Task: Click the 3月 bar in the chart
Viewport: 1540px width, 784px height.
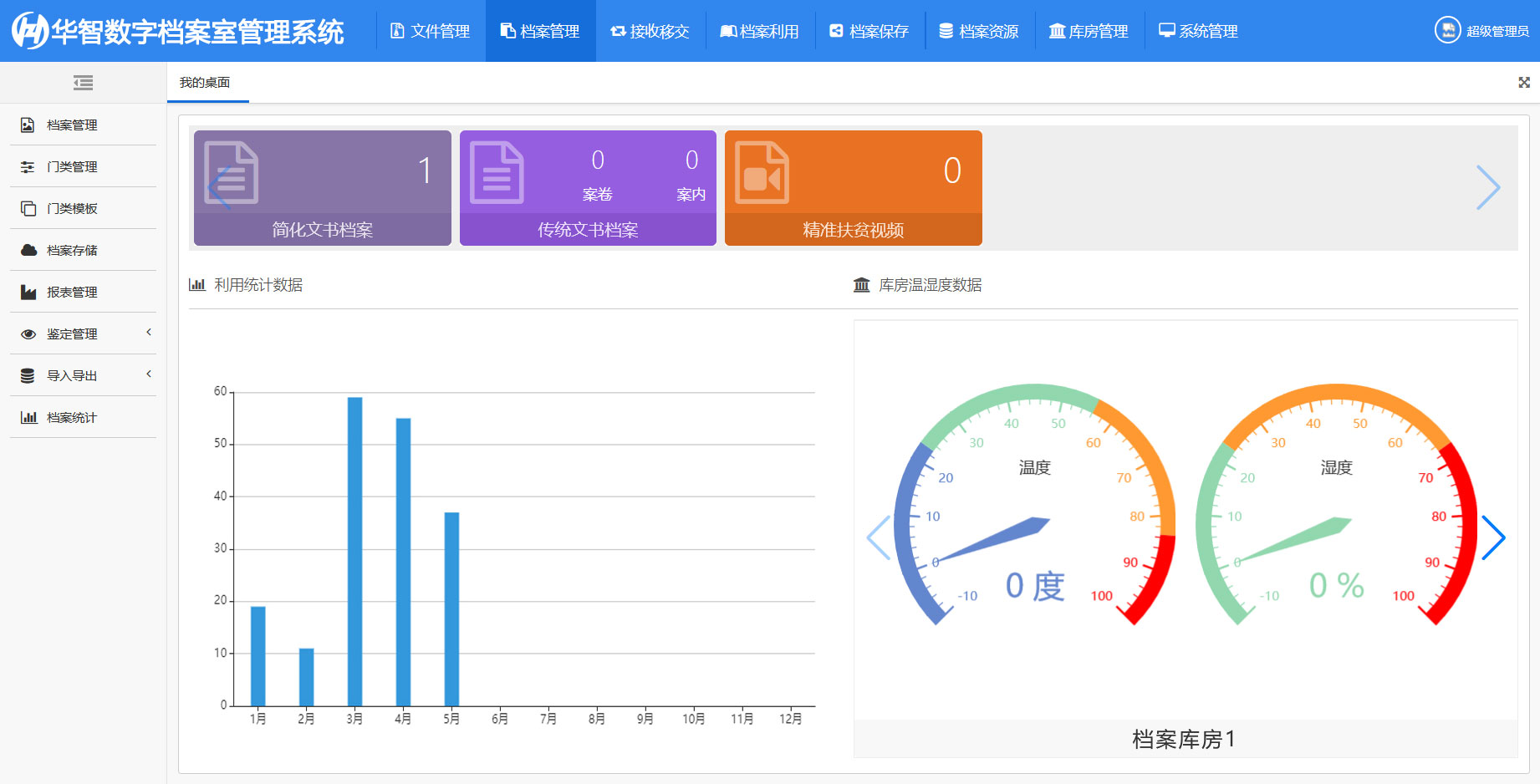Action: 354,552
